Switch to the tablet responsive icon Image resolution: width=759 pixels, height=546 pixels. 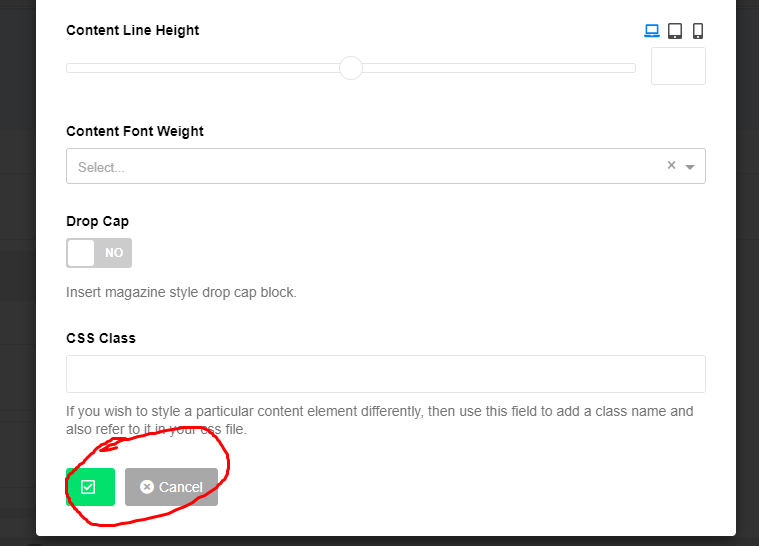click(675, 30)
